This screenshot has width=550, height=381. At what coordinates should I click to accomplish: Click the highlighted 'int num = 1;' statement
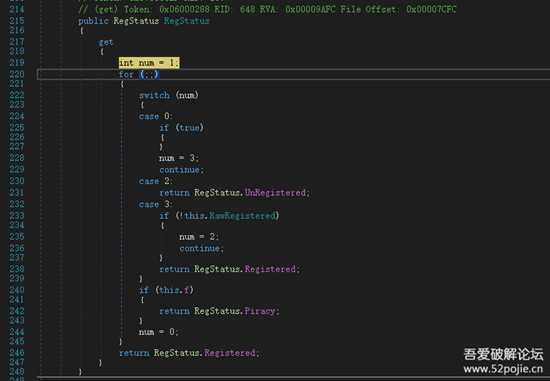[149, 63]
